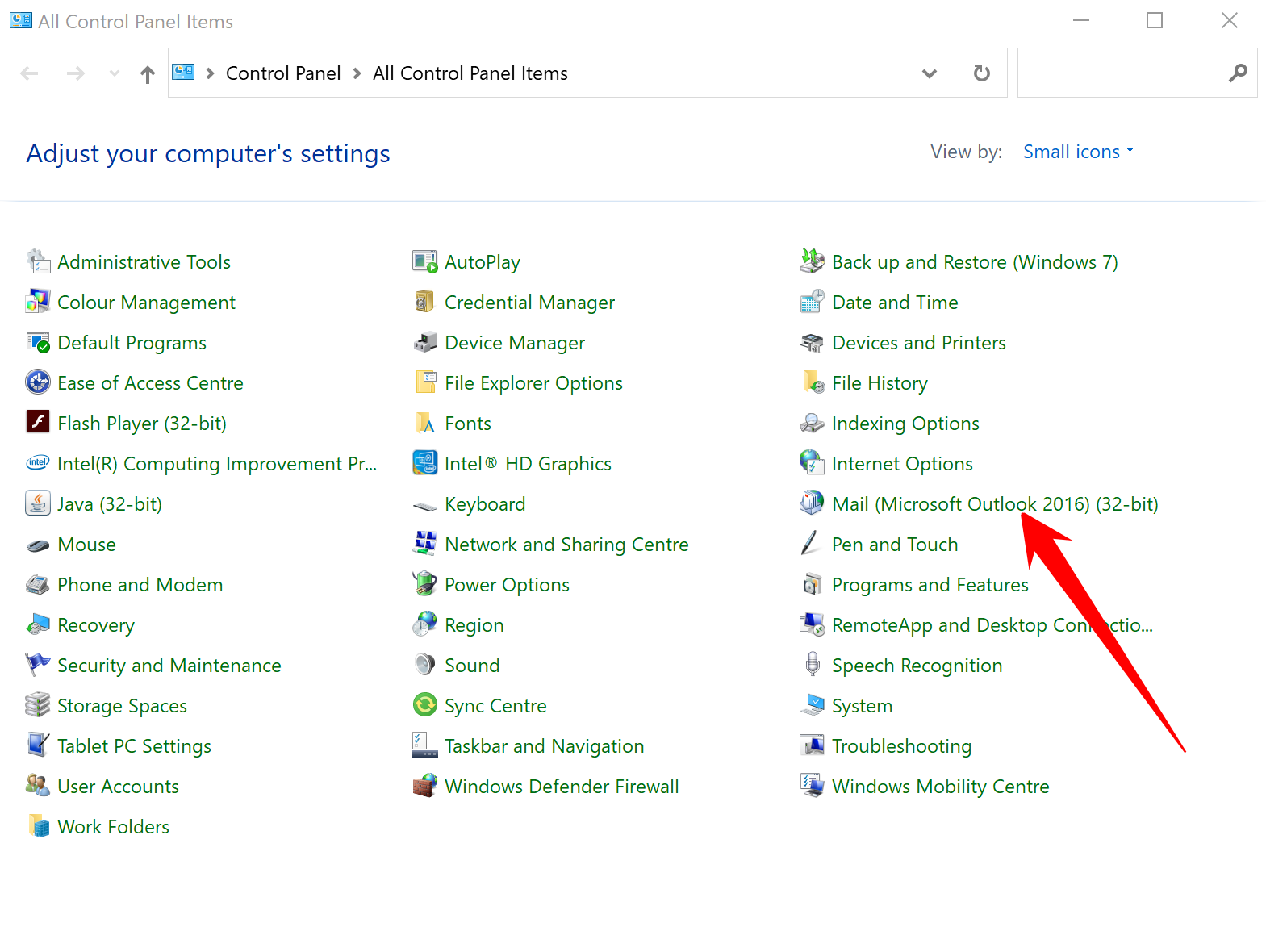
Task: Click the Control Panel breadcrumb
Action: tap(283, 73)
